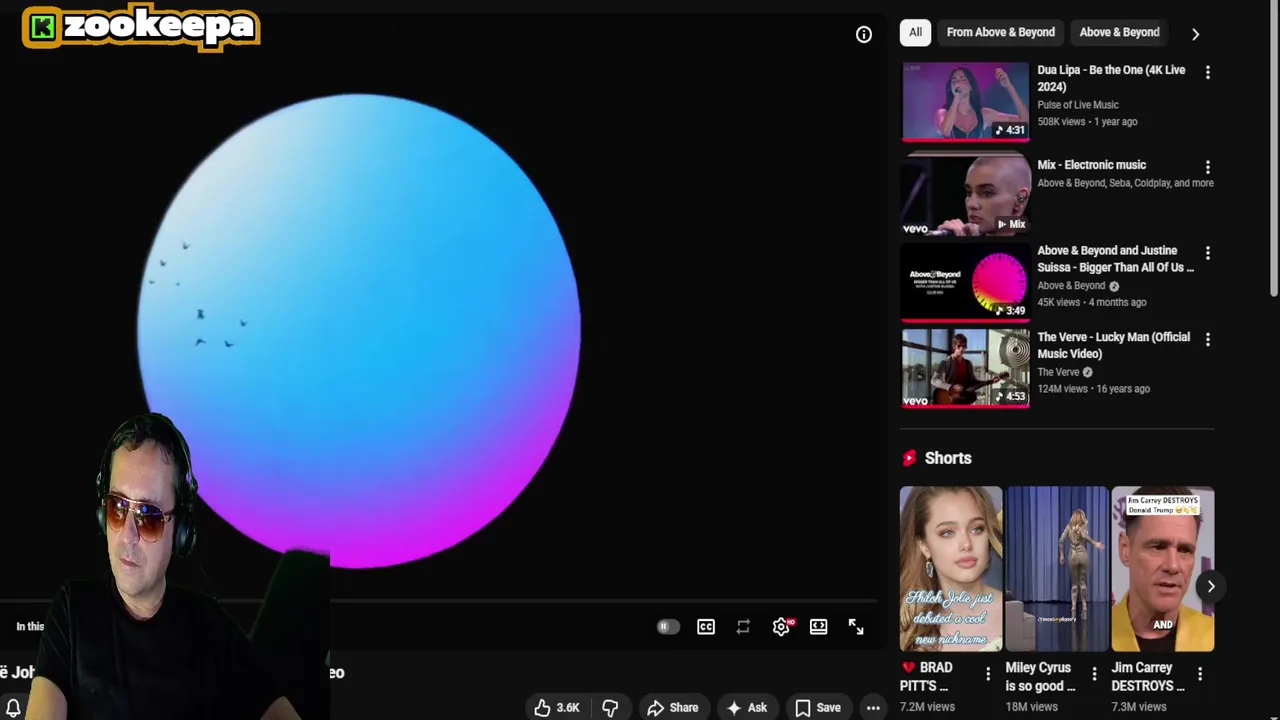Select From Above & Beyond chip
1280x720 pixels.
(1000, 32)
